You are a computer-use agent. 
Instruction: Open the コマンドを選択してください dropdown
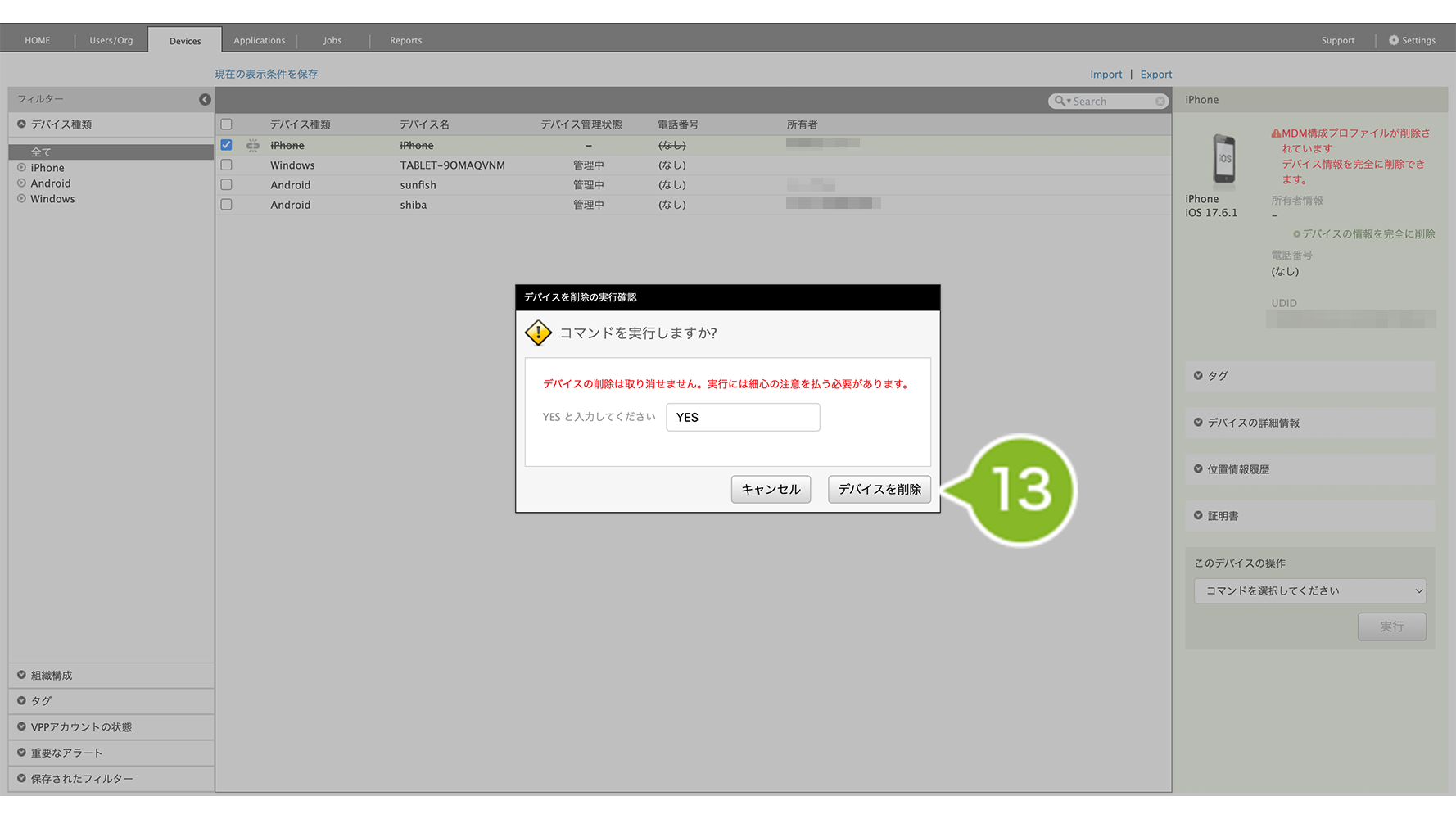coord(1310,590)
